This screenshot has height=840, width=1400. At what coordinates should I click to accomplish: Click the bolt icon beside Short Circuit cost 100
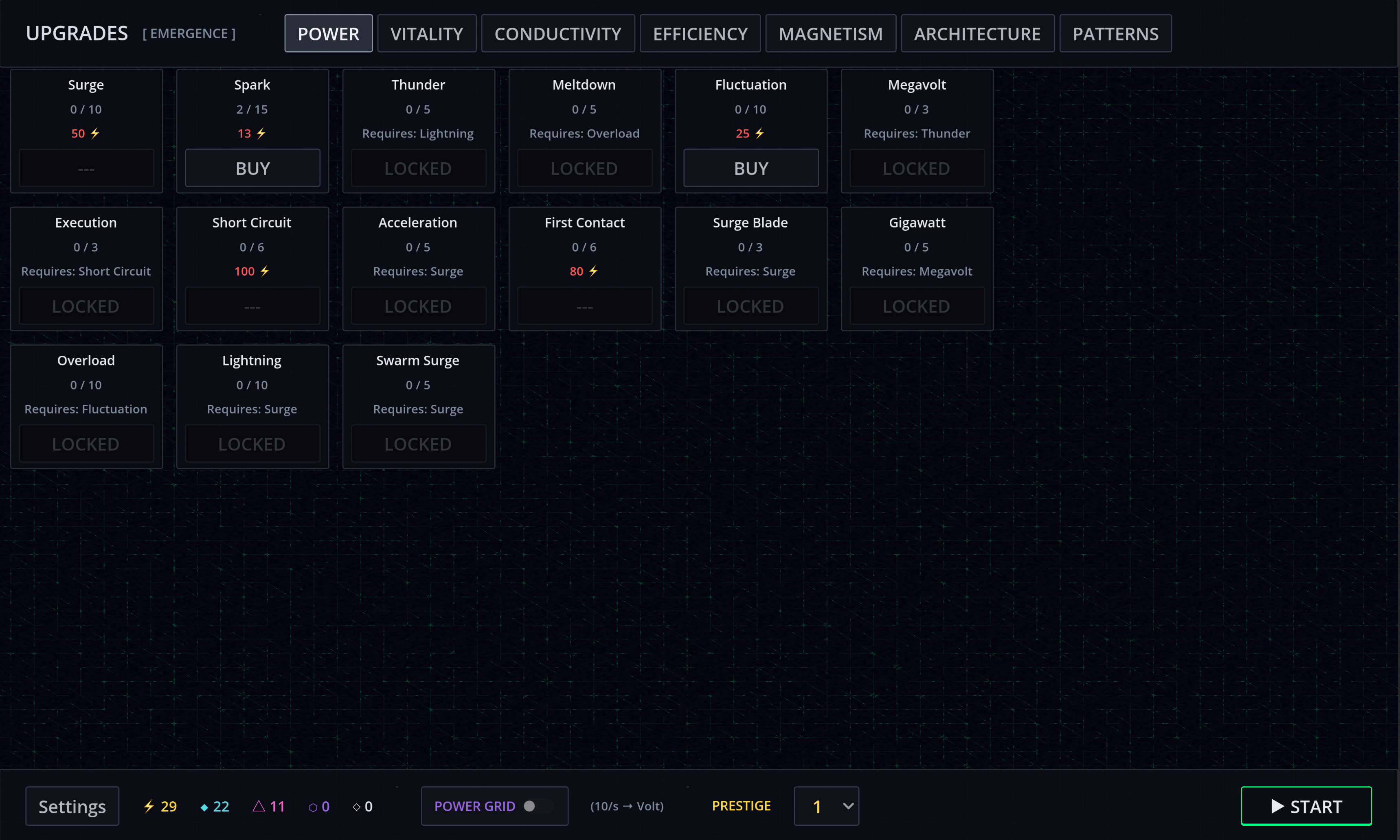(x=264, y=271)
